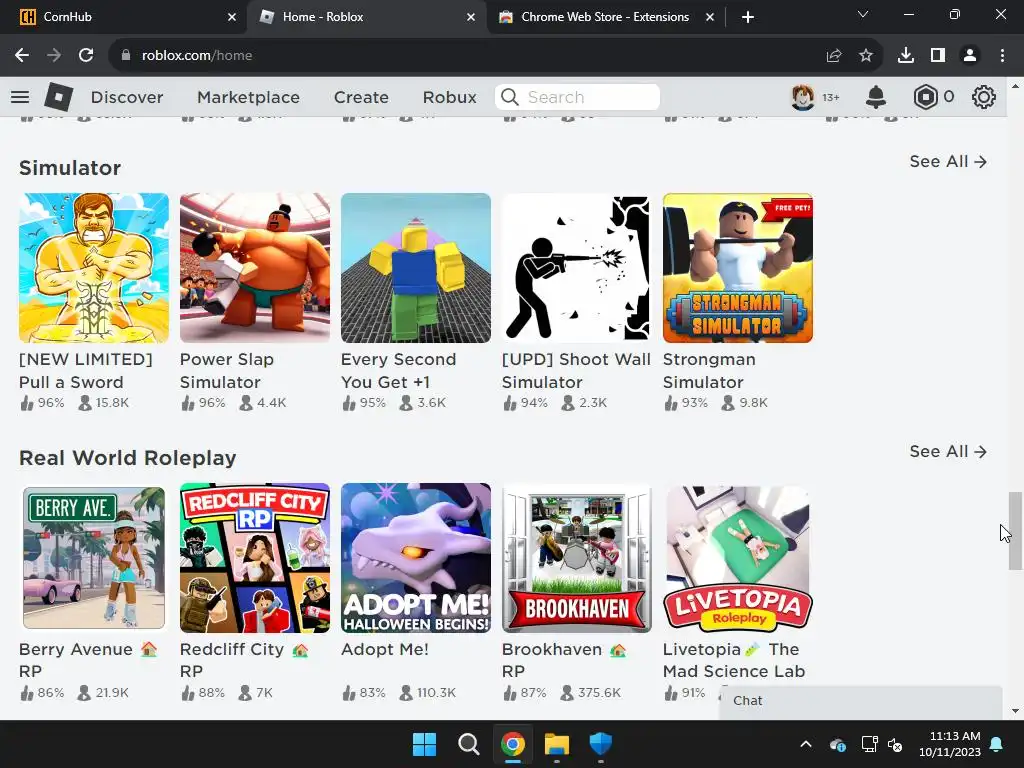Click the user avatar headshot
This screenshot has width=1024, height=768.
803,97
